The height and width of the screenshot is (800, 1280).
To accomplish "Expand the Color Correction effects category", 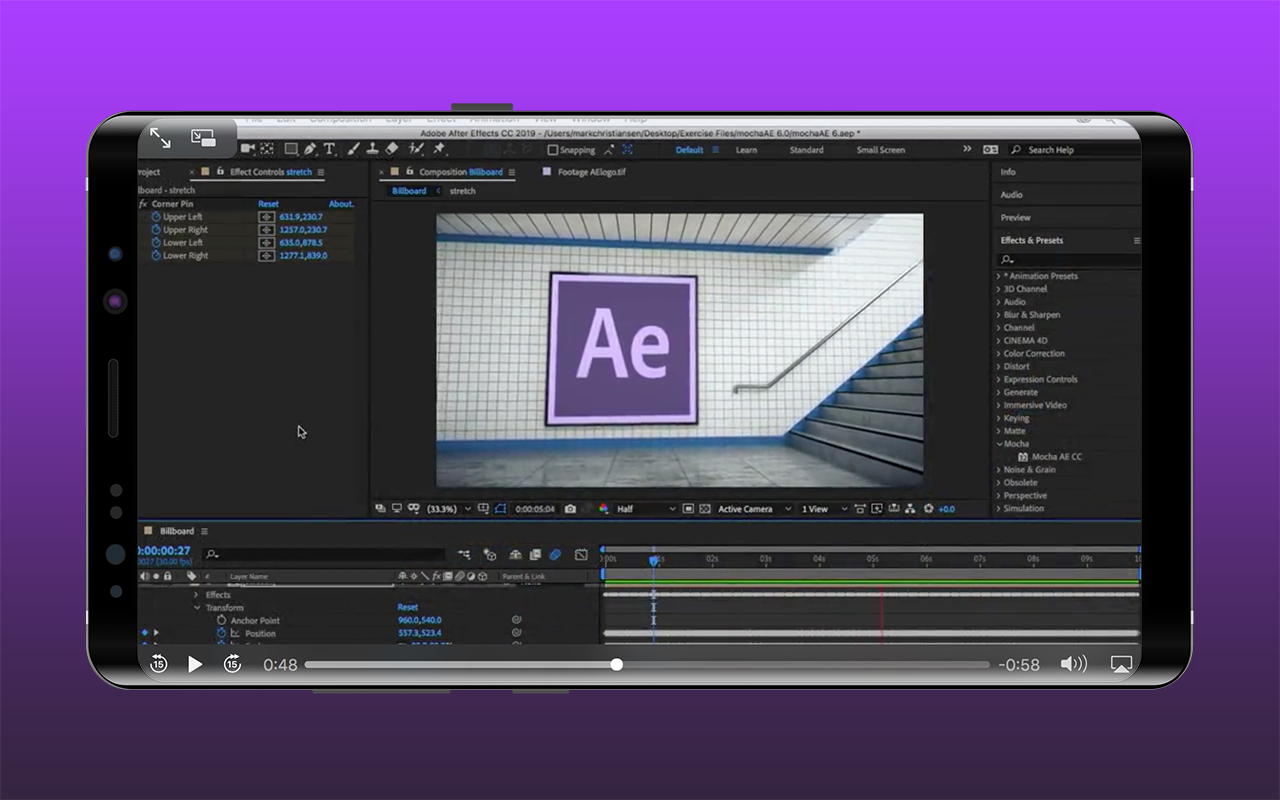I will click(999, 353).
